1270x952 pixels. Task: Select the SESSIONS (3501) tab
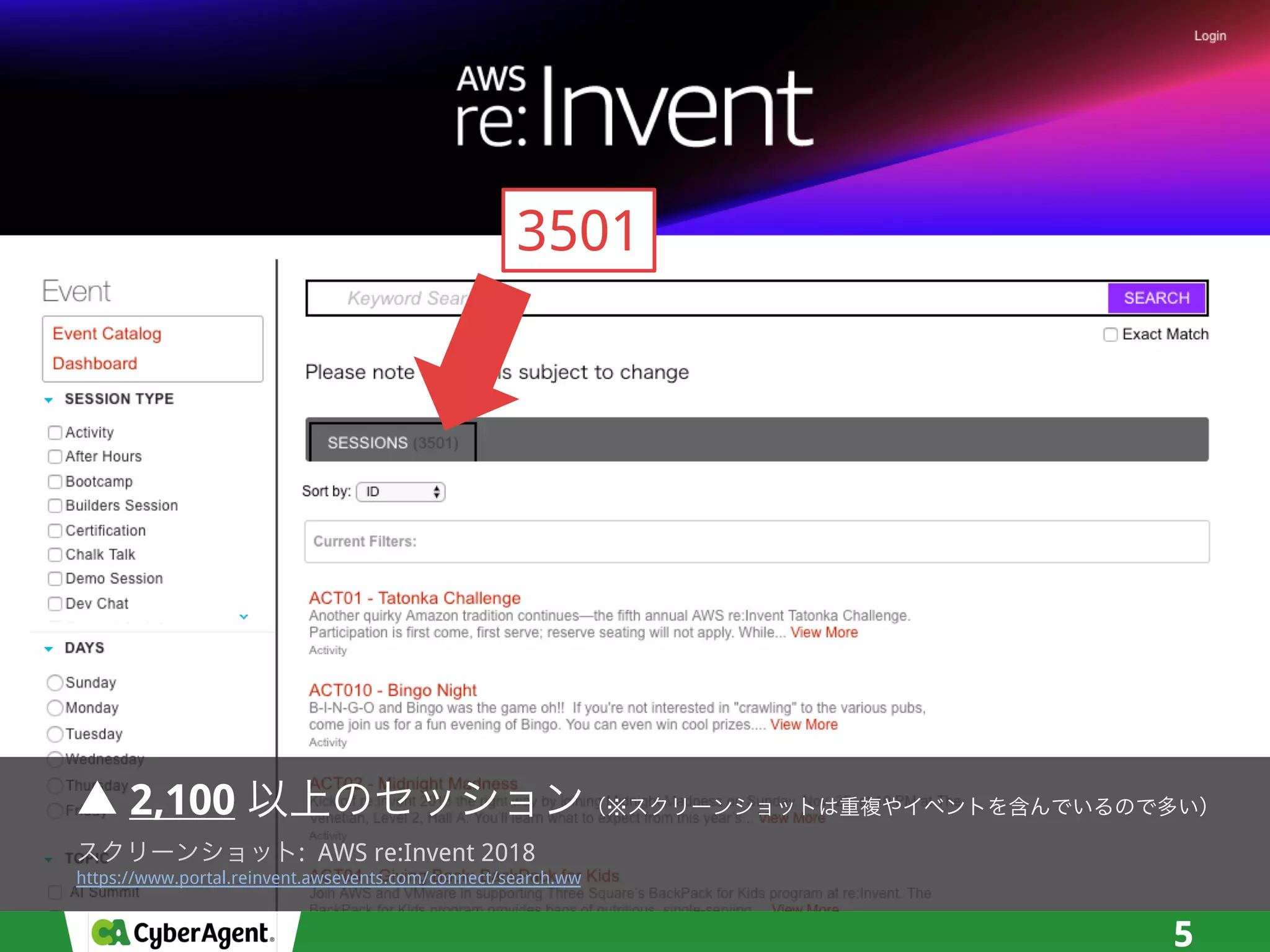[393, 443]
